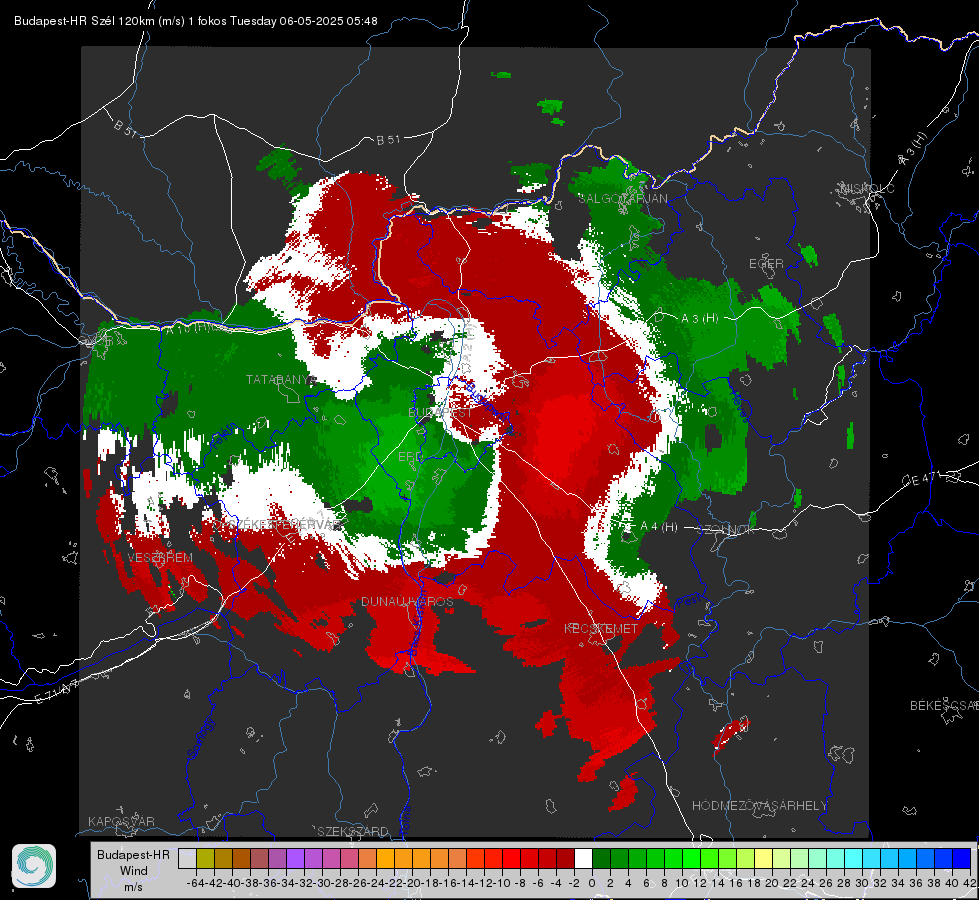Click the white swatch between -2 and 0

(x=583, y=858)
